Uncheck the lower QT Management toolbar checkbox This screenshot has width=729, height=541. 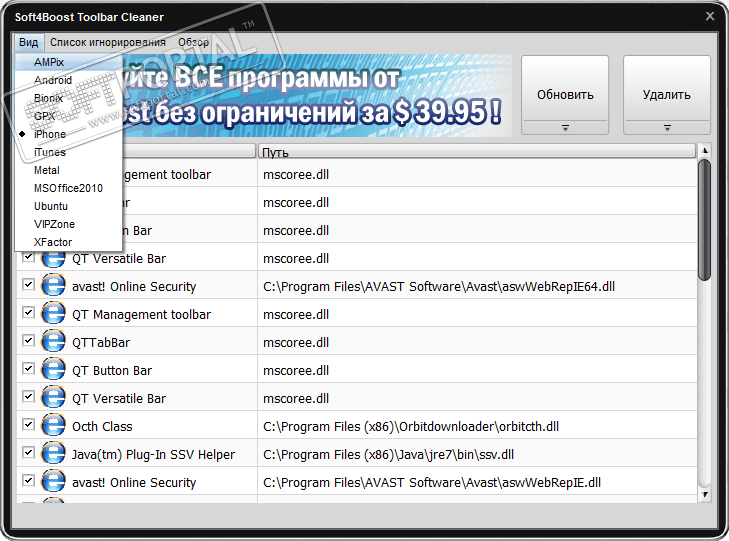tap(28, 312)
